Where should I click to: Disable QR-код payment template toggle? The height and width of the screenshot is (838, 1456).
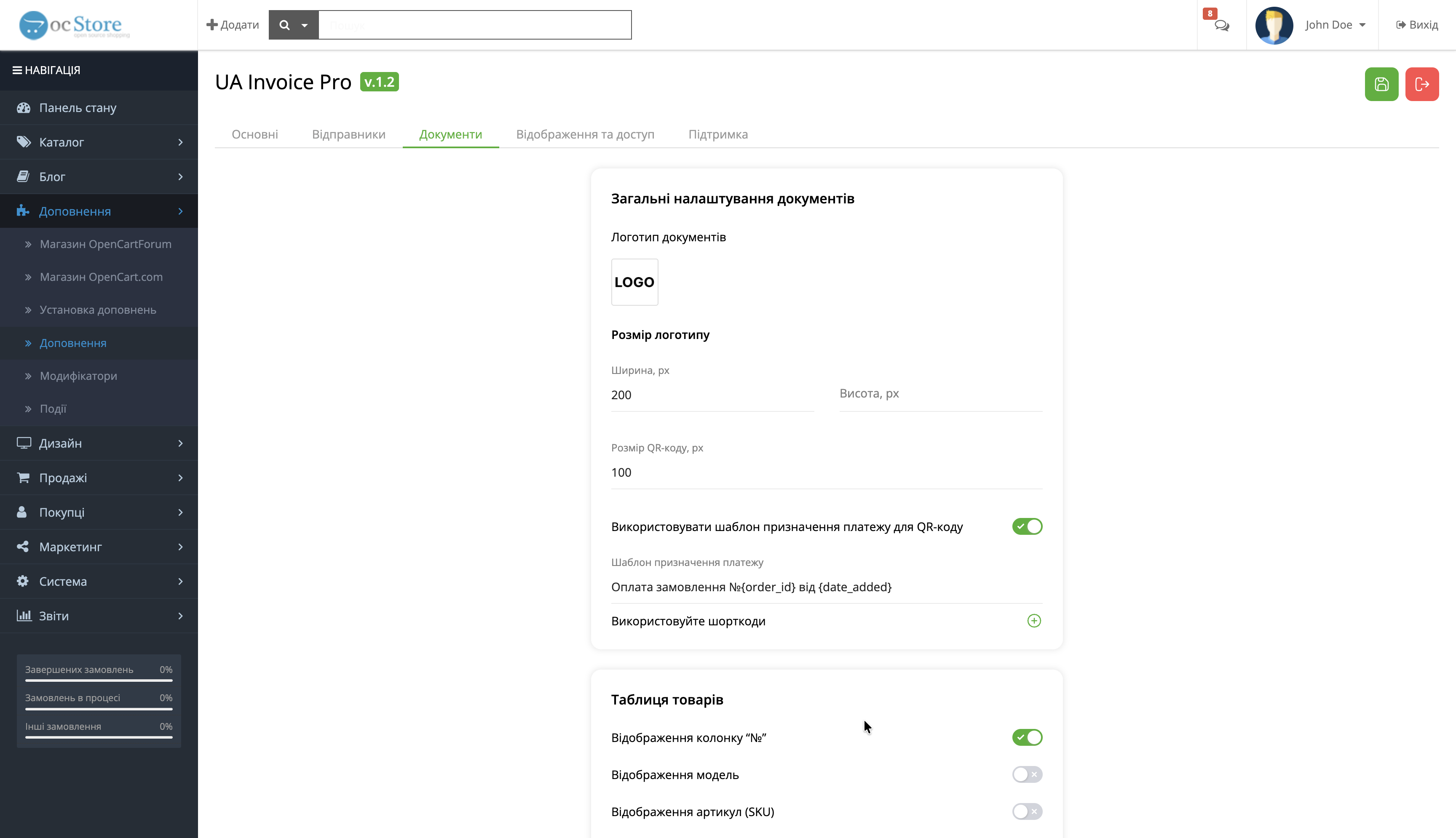[1027, 526]
